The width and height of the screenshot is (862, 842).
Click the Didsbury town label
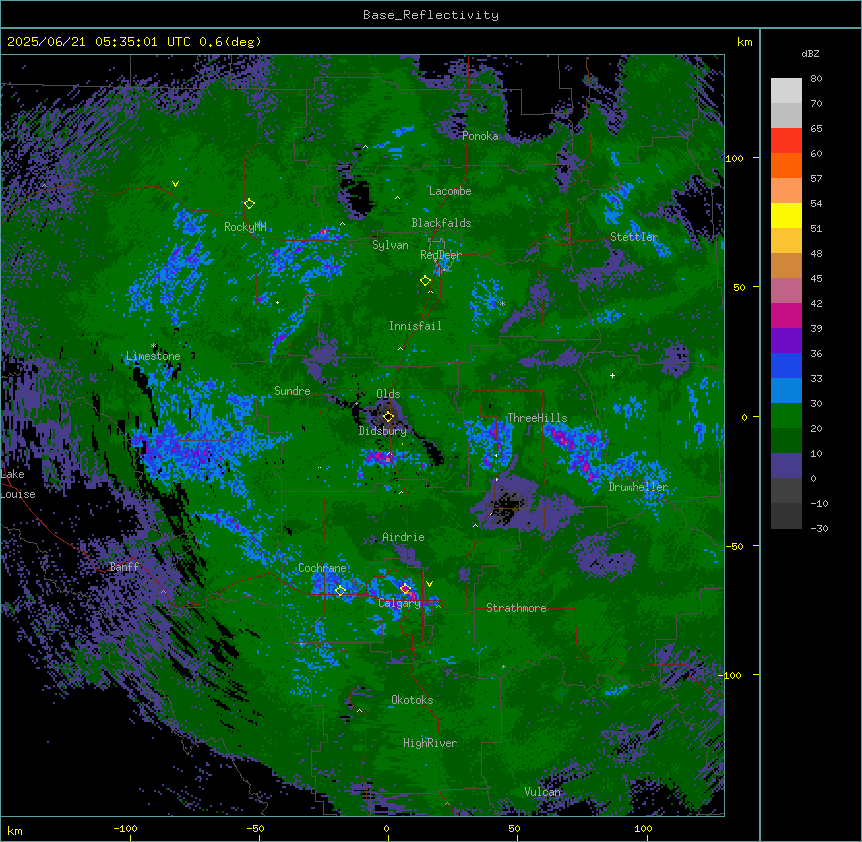coord(383,431)
